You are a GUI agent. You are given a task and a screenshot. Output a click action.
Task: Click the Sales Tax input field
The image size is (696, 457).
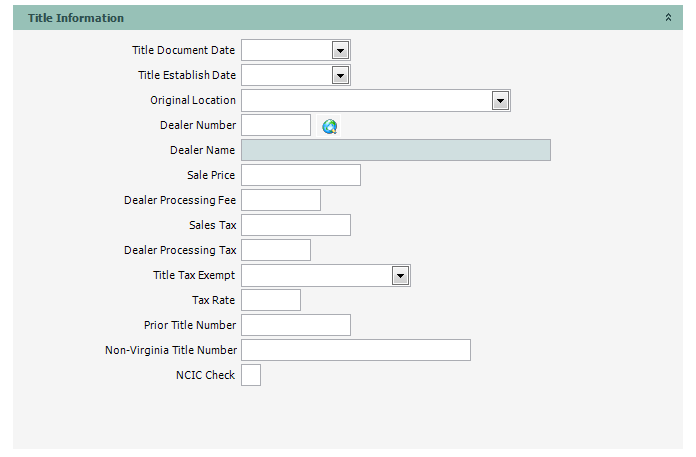click(295, 225)
